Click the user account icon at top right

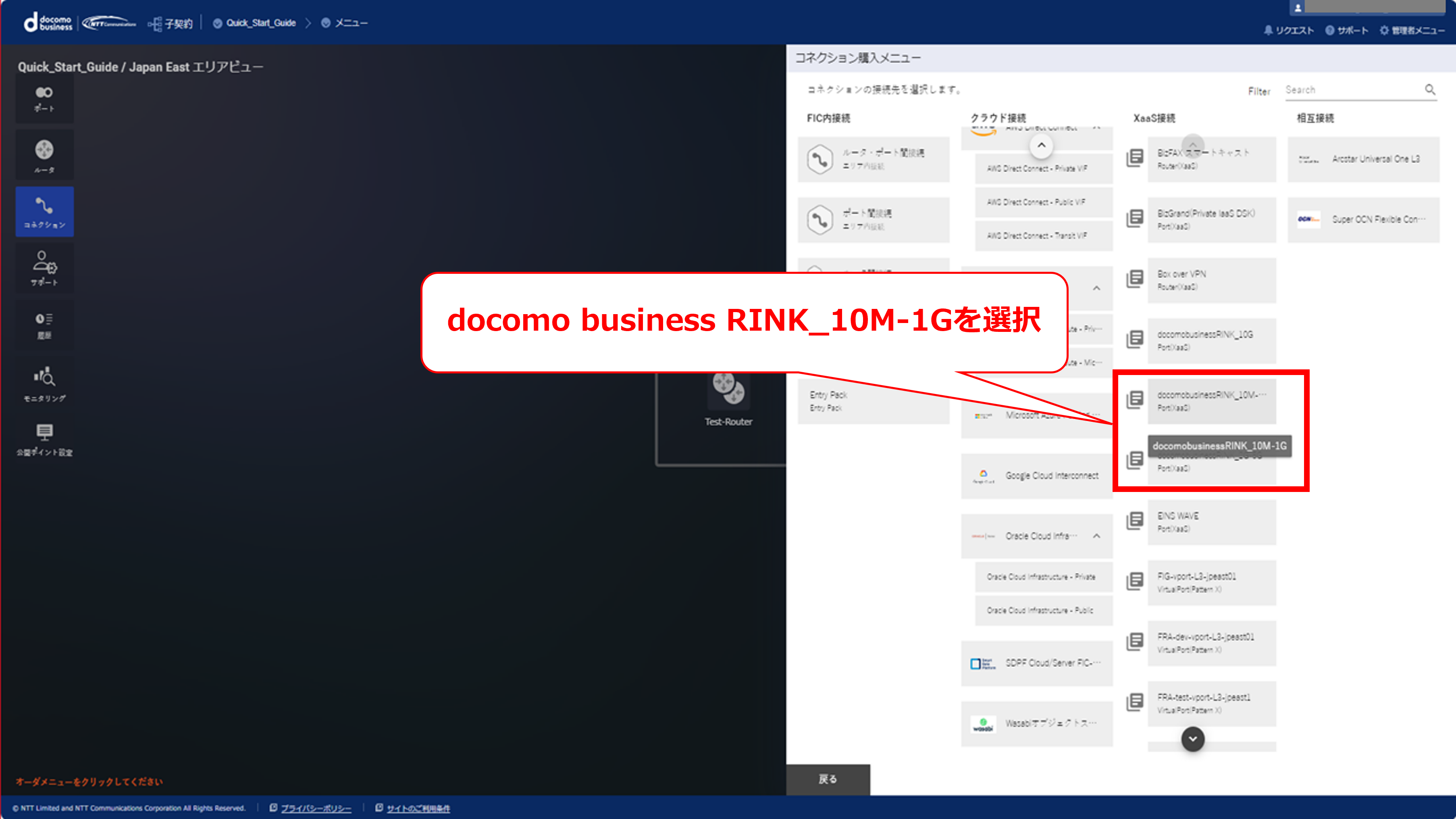coord(1298,8)
